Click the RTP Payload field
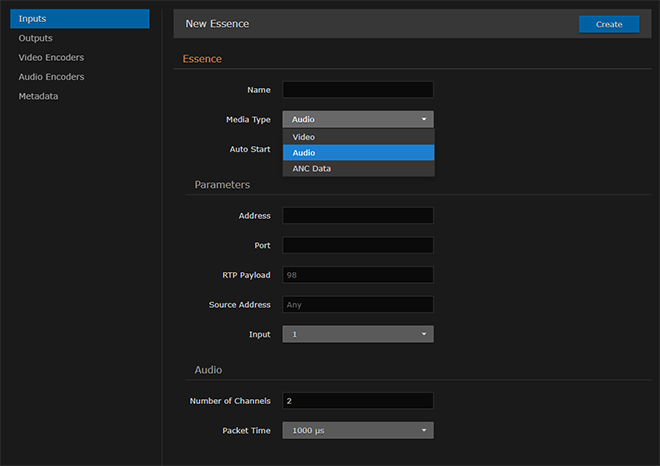Screen dimensions: 660x466 coord(358,275)
